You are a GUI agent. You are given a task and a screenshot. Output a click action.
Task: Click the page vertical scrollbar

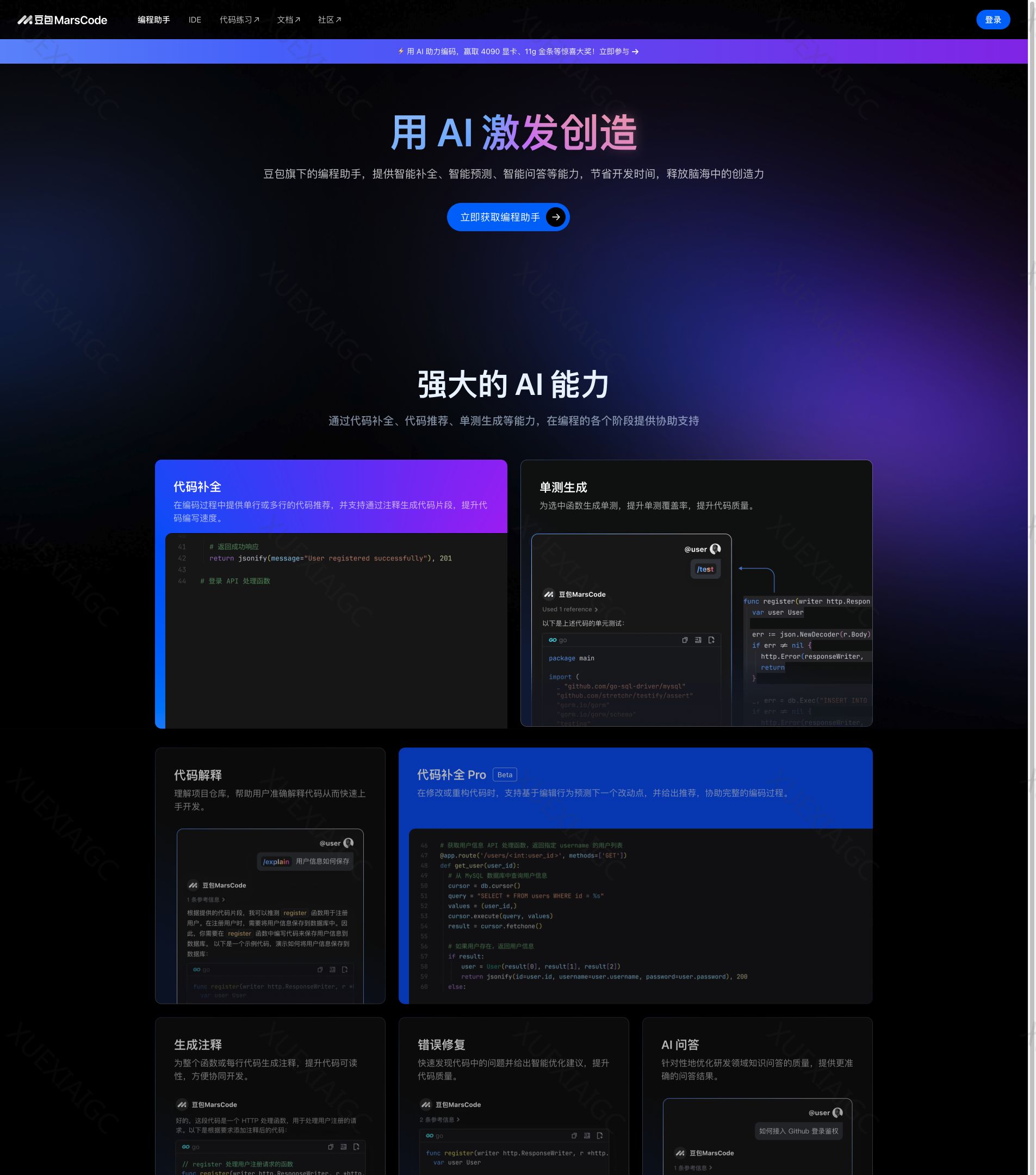(x=1032, y=587)
